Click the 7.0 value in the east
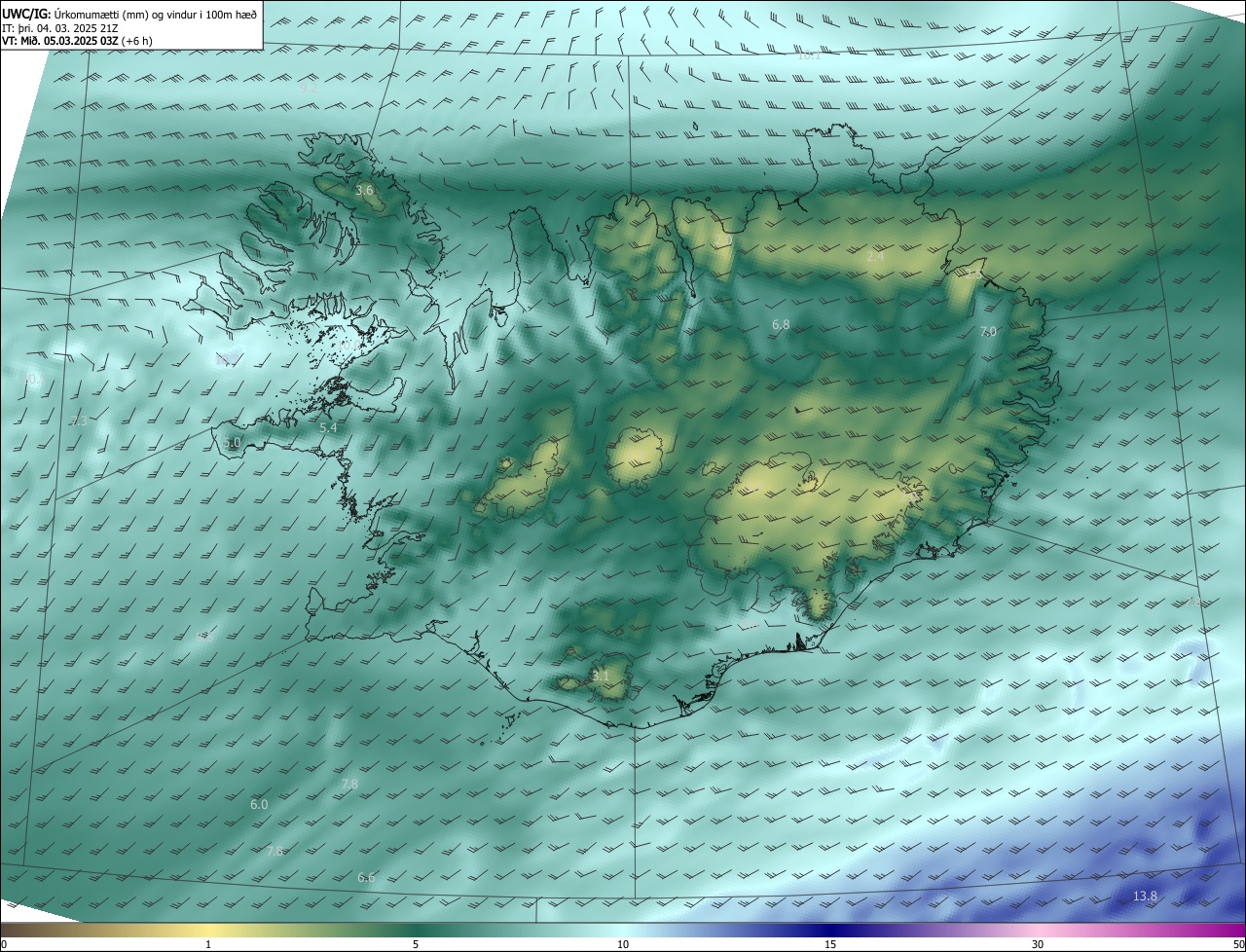This screenshot has height=952, width=1246. (x=987, y=332)
